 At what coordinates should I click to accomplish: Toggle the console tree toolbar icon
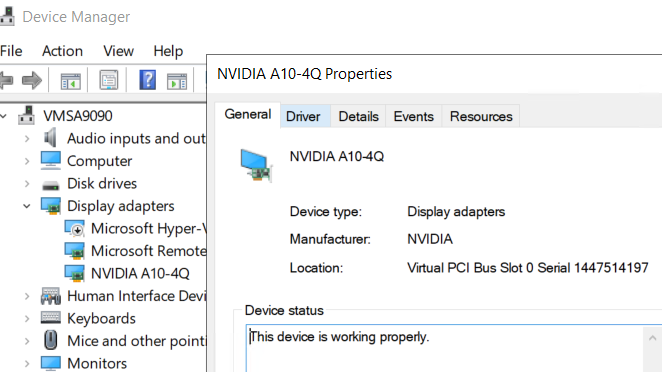click(x=70, y=80)
